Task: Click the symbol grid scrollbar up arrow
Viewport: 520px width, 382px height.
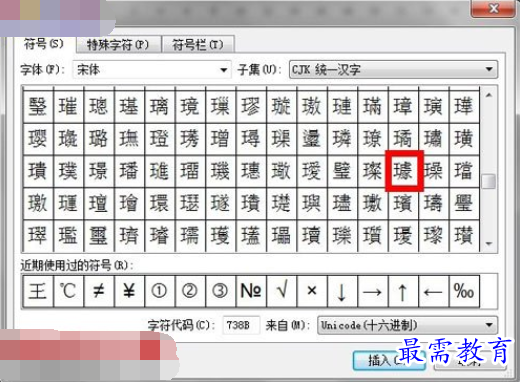Action: (489, 95)
